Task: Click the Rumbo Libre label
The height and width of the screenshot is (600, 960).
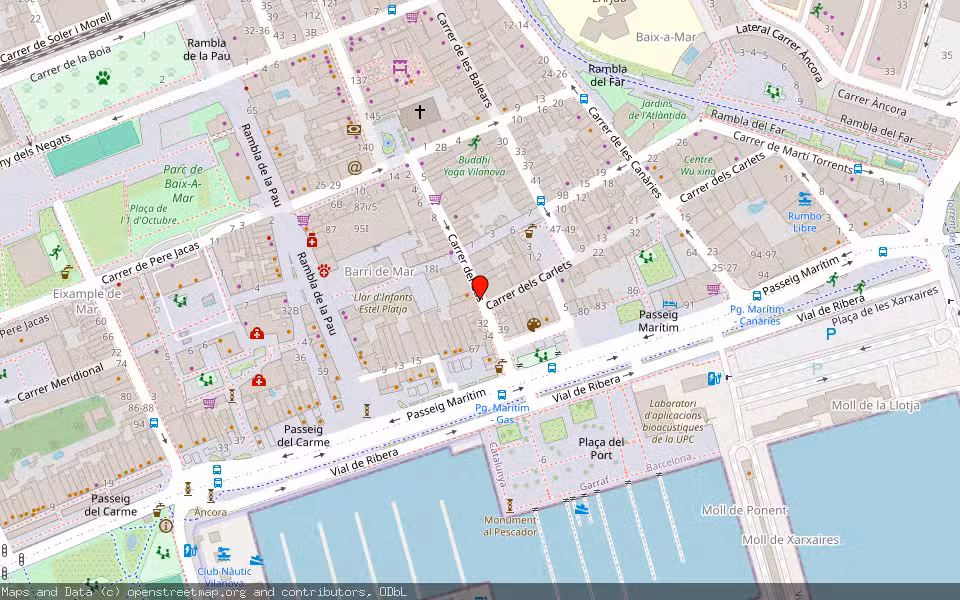Action: coord(805,220)
